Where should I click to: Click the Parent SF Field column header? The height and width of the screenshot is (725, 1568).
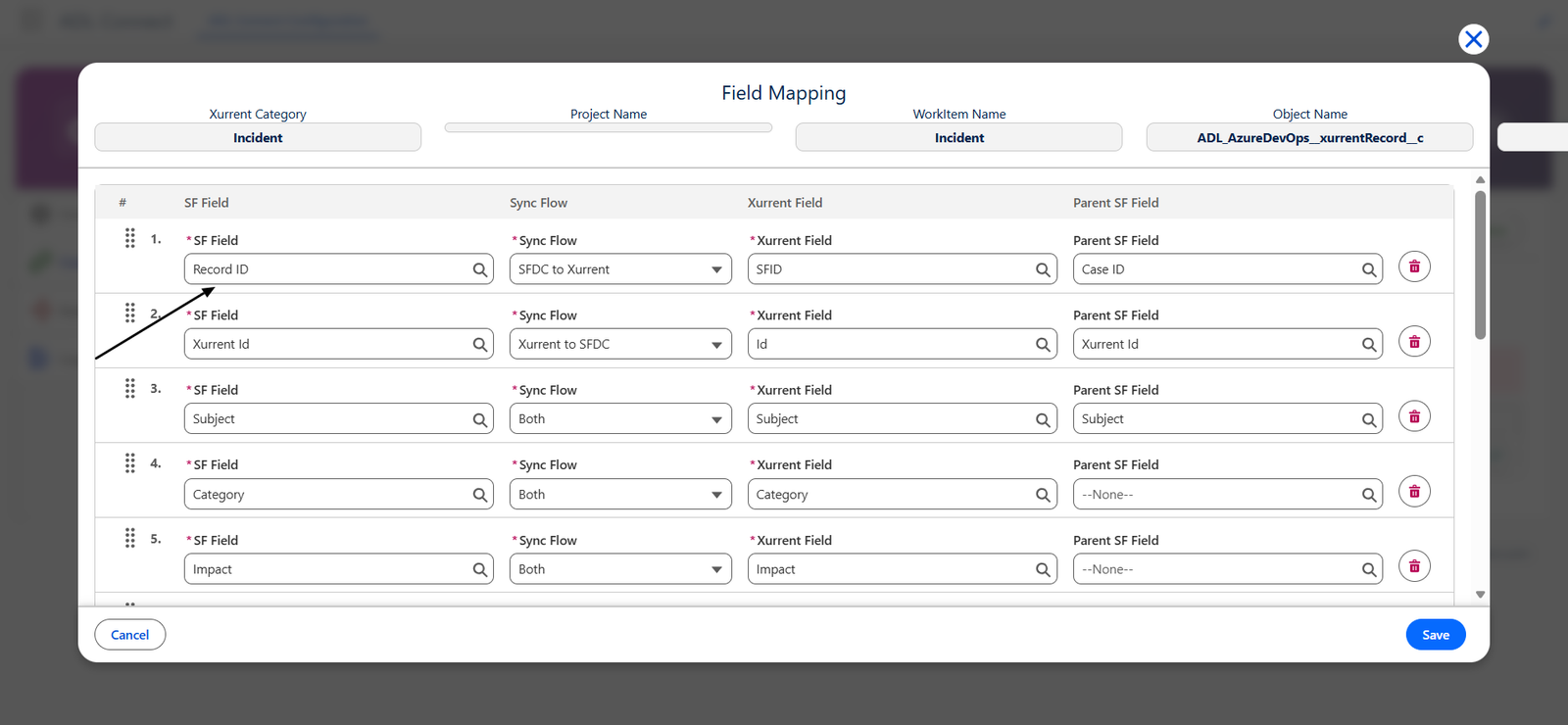coord(1116,203)
